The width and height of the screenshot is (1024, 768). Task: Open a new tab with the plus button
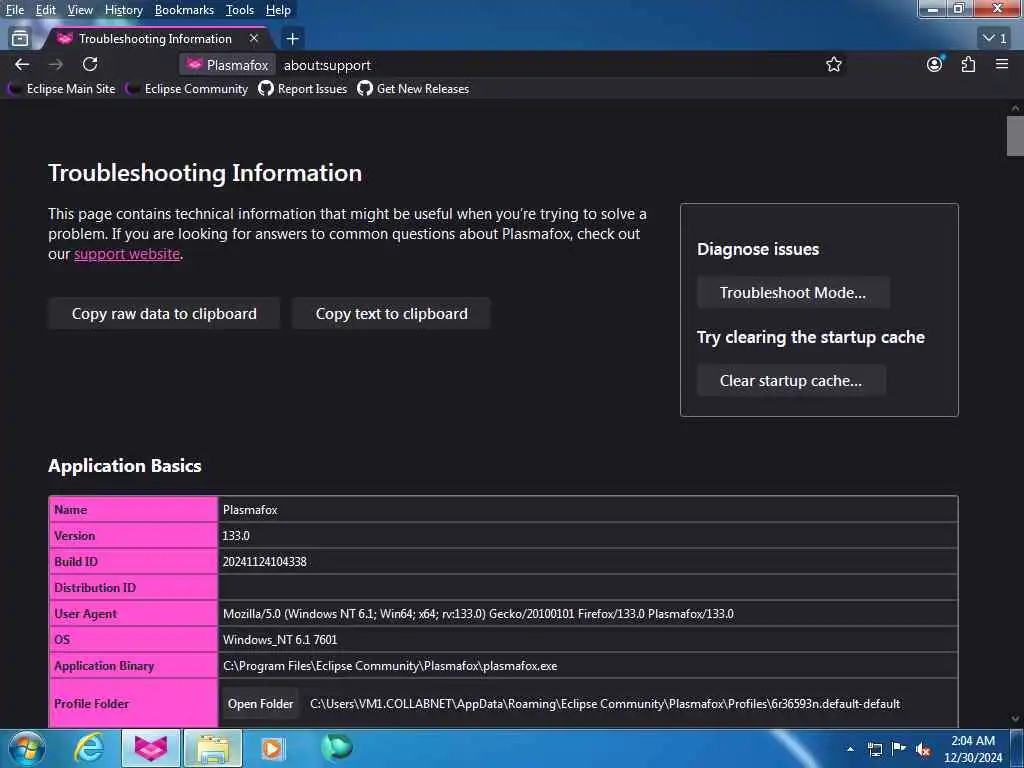(292, 39)
